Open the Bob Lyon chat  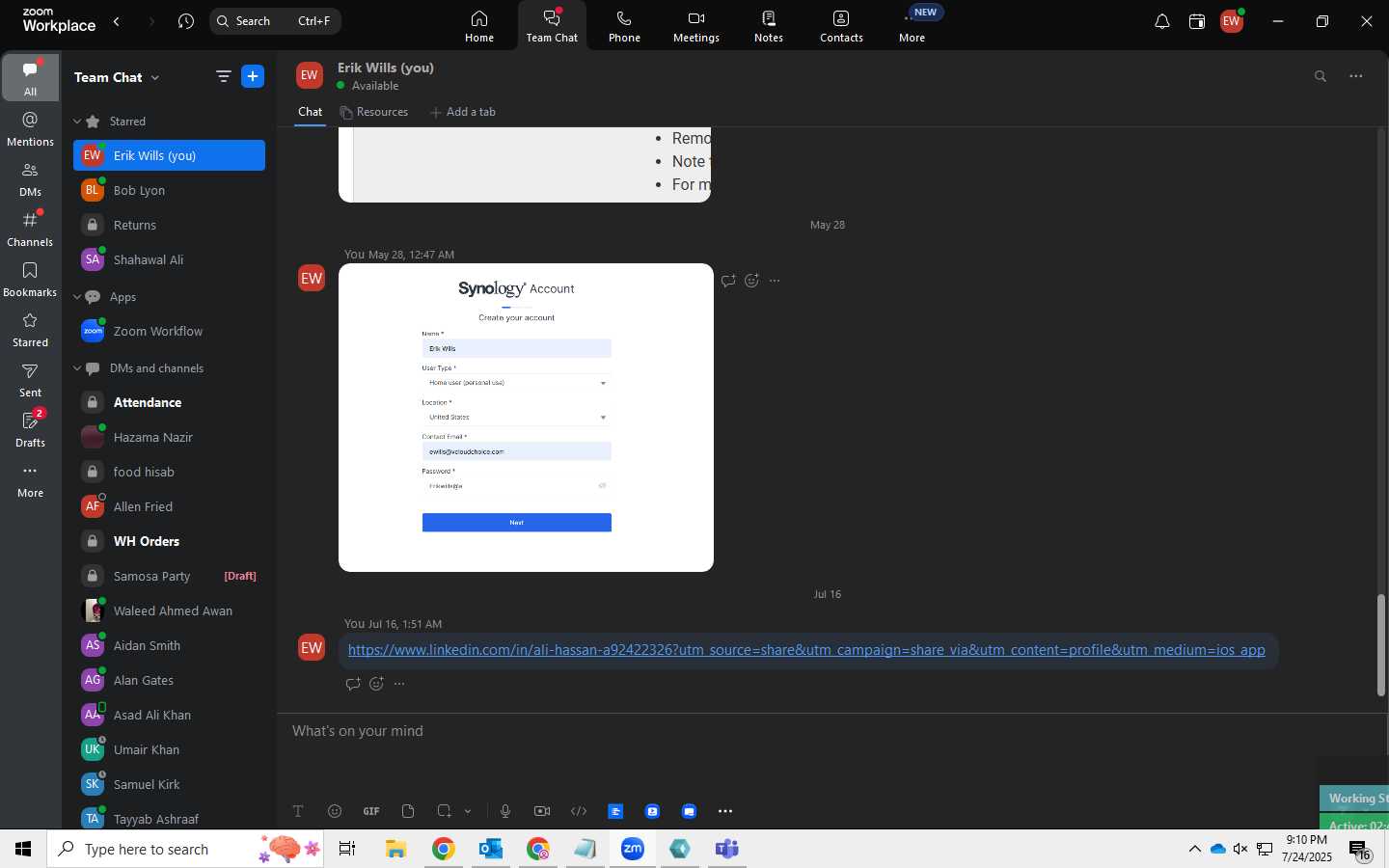(x=169, y=190)
